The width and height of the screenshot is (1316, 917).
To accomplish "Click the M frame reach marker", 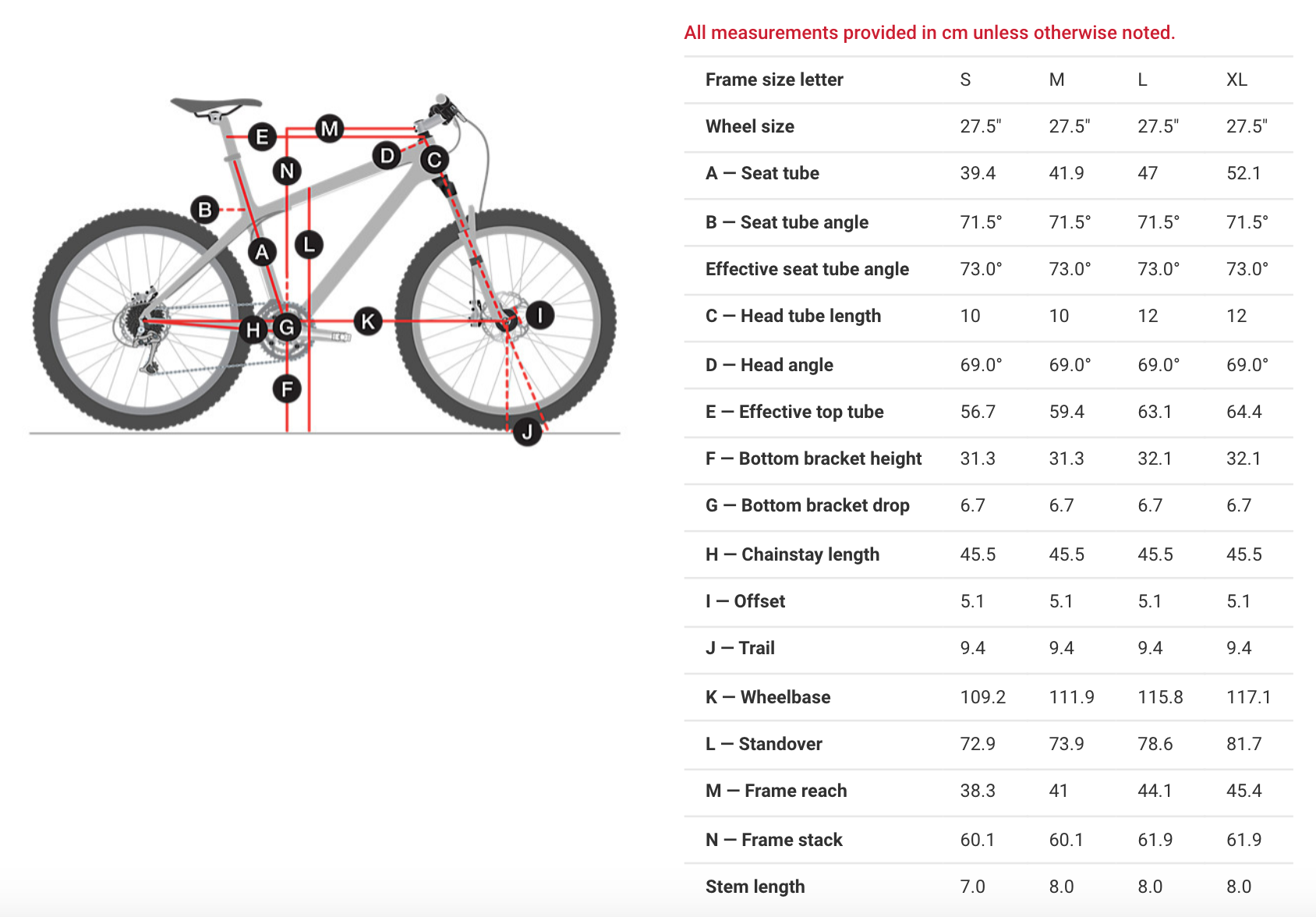I will tap(330, 129).
